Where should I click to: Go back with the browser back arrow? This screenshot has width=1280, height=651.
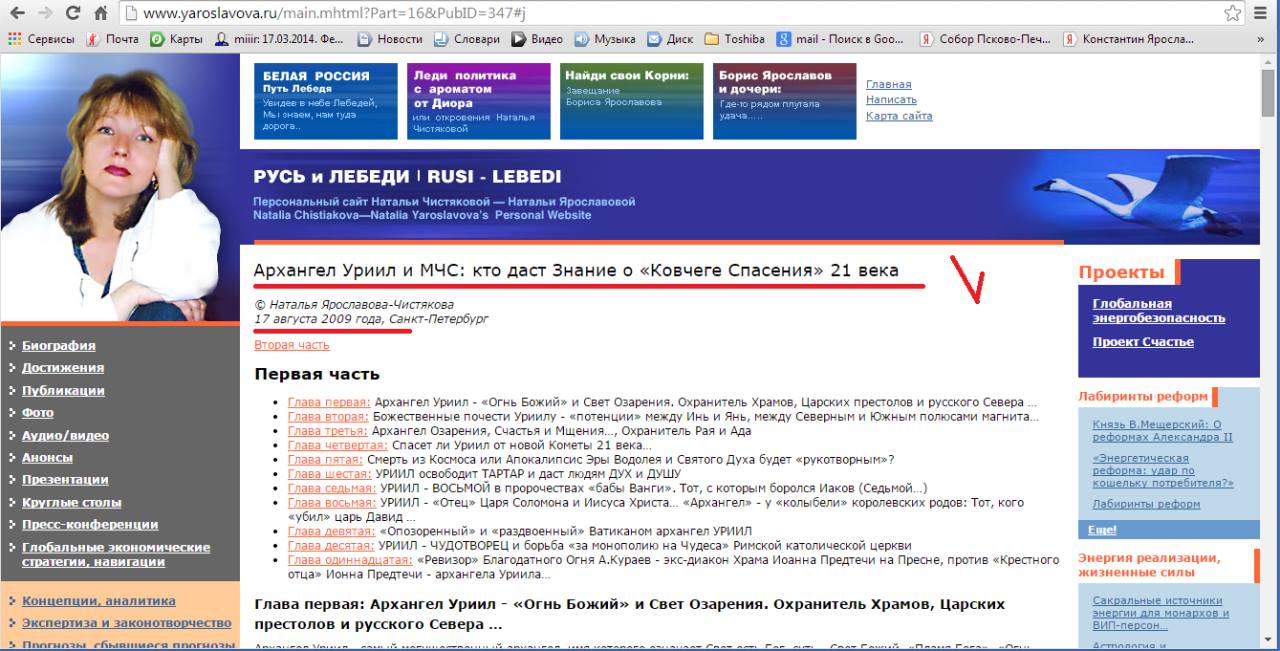click(15, 14)
